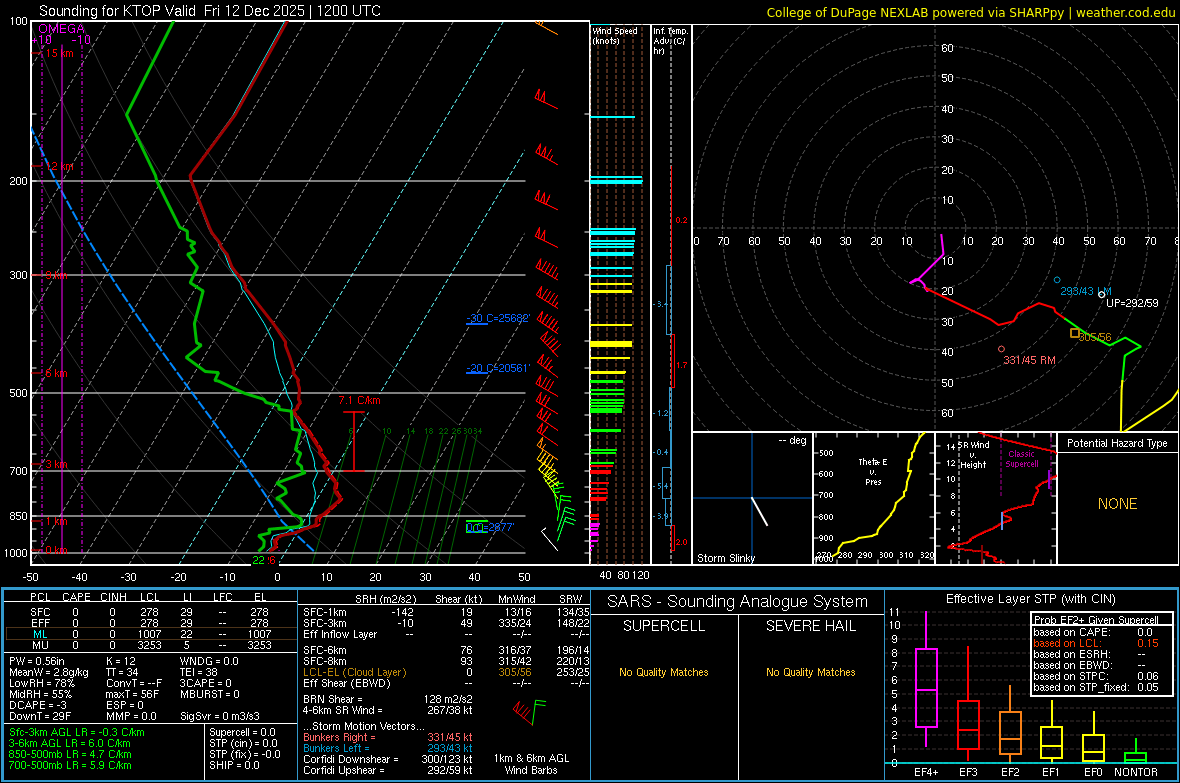This screenshot has height=783, width=1180.
Task: Click the '-20 C=20561'' level label
Action: pyautogui.click(x=498, y=368)
